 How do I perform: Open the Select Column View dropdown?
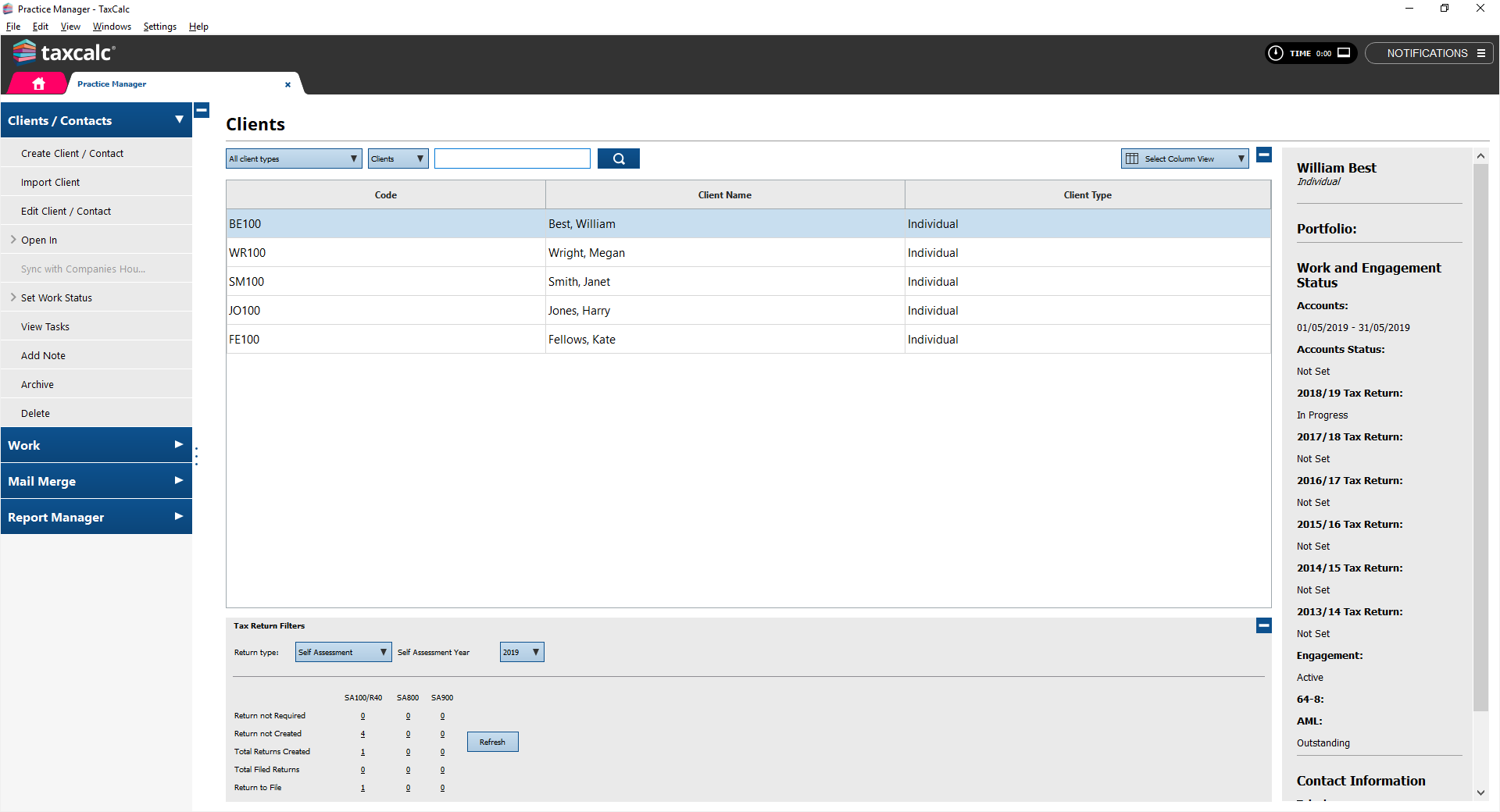click(x=1184, y=158)
